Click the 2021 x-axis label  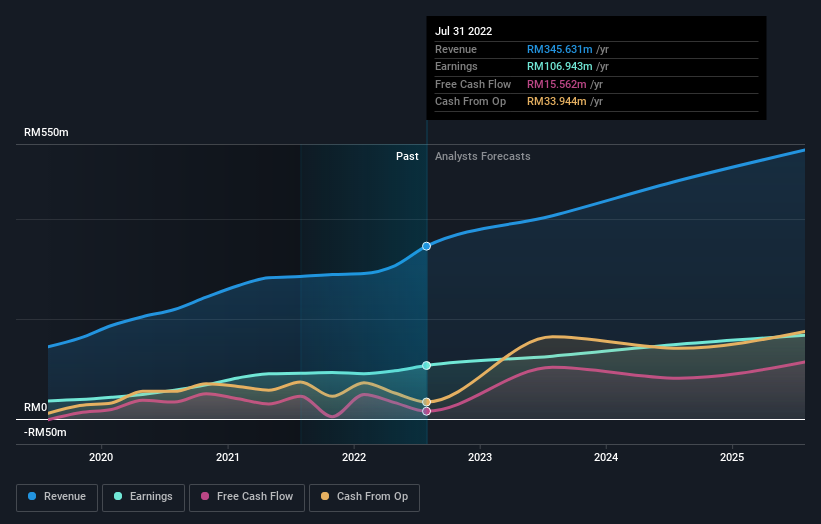point(228,458)
